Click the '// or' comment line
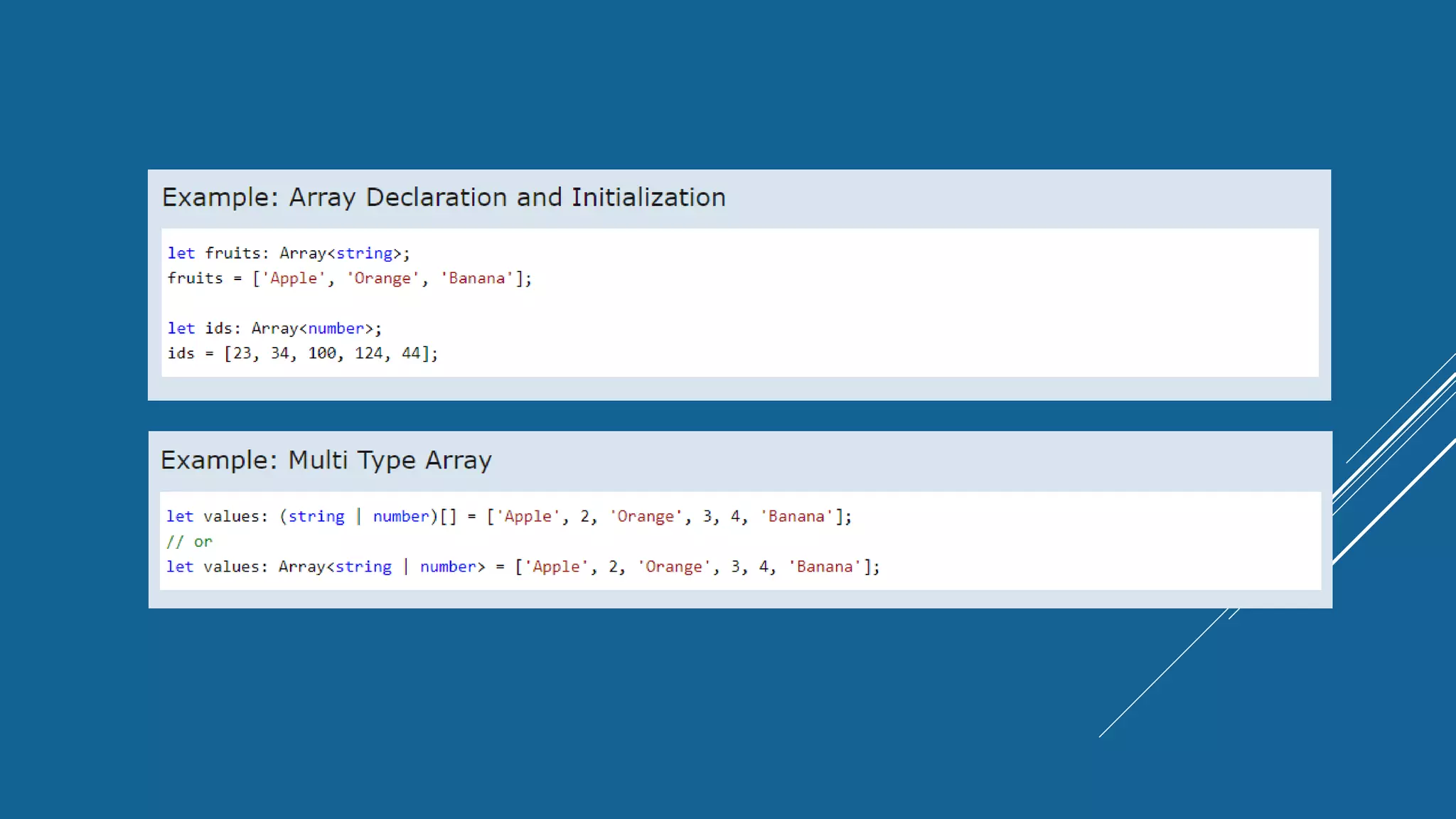 [189, 542]
